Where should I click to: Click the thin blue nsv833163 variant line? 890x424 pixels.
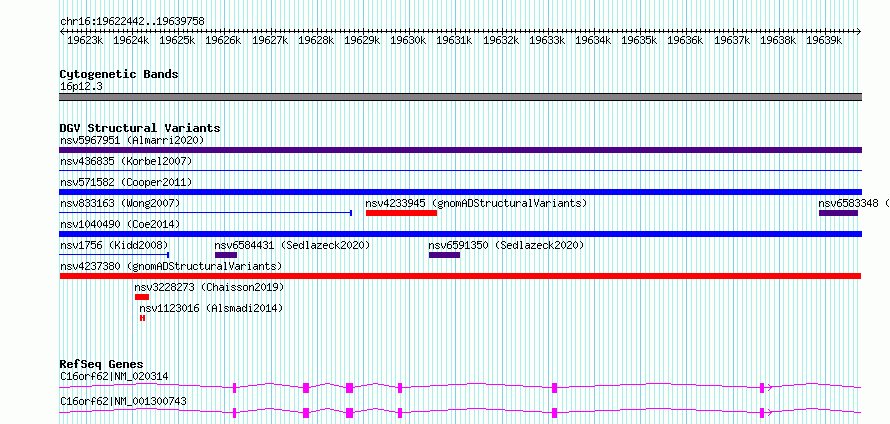pos(205,213)
